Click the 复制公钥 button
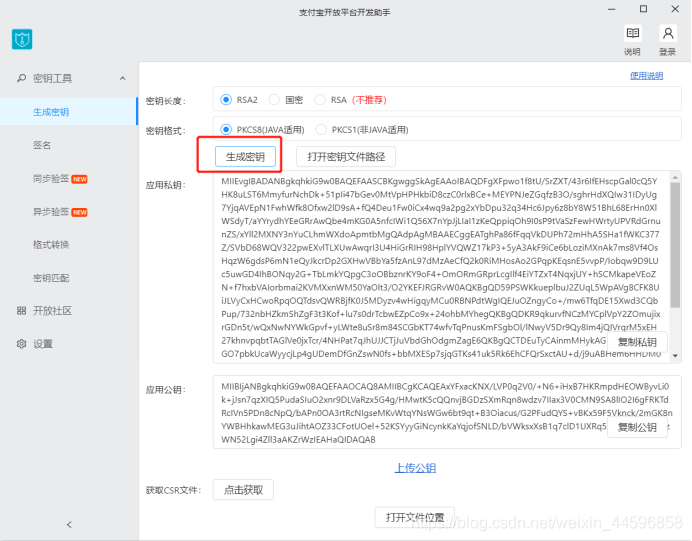This screenshot has width=692, height=541. click(637, 427)
